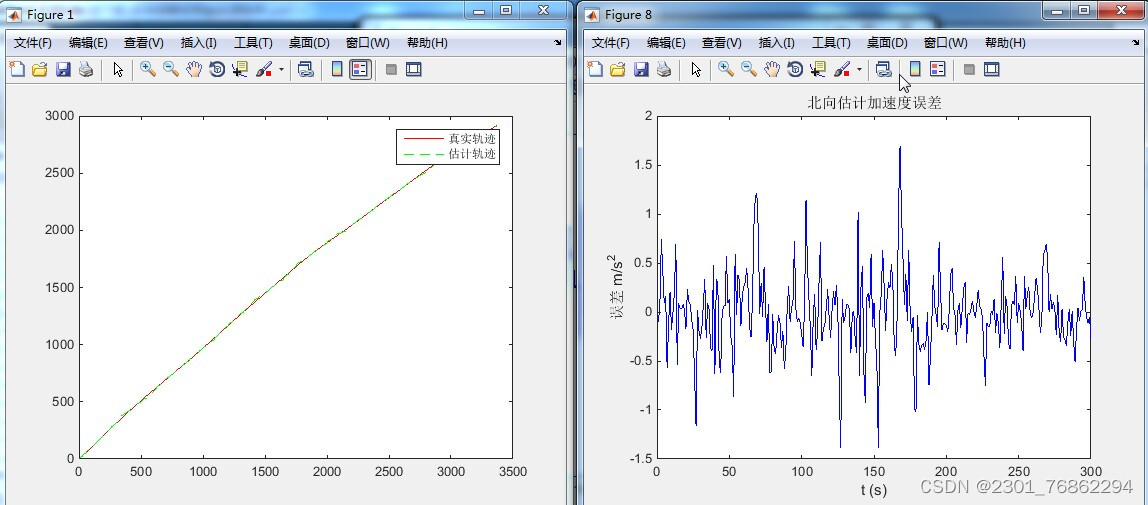This screenshot has height=505, width=1148.
Task: Save Figure 8 using the floppy disk icon
Action: [641, 70]
